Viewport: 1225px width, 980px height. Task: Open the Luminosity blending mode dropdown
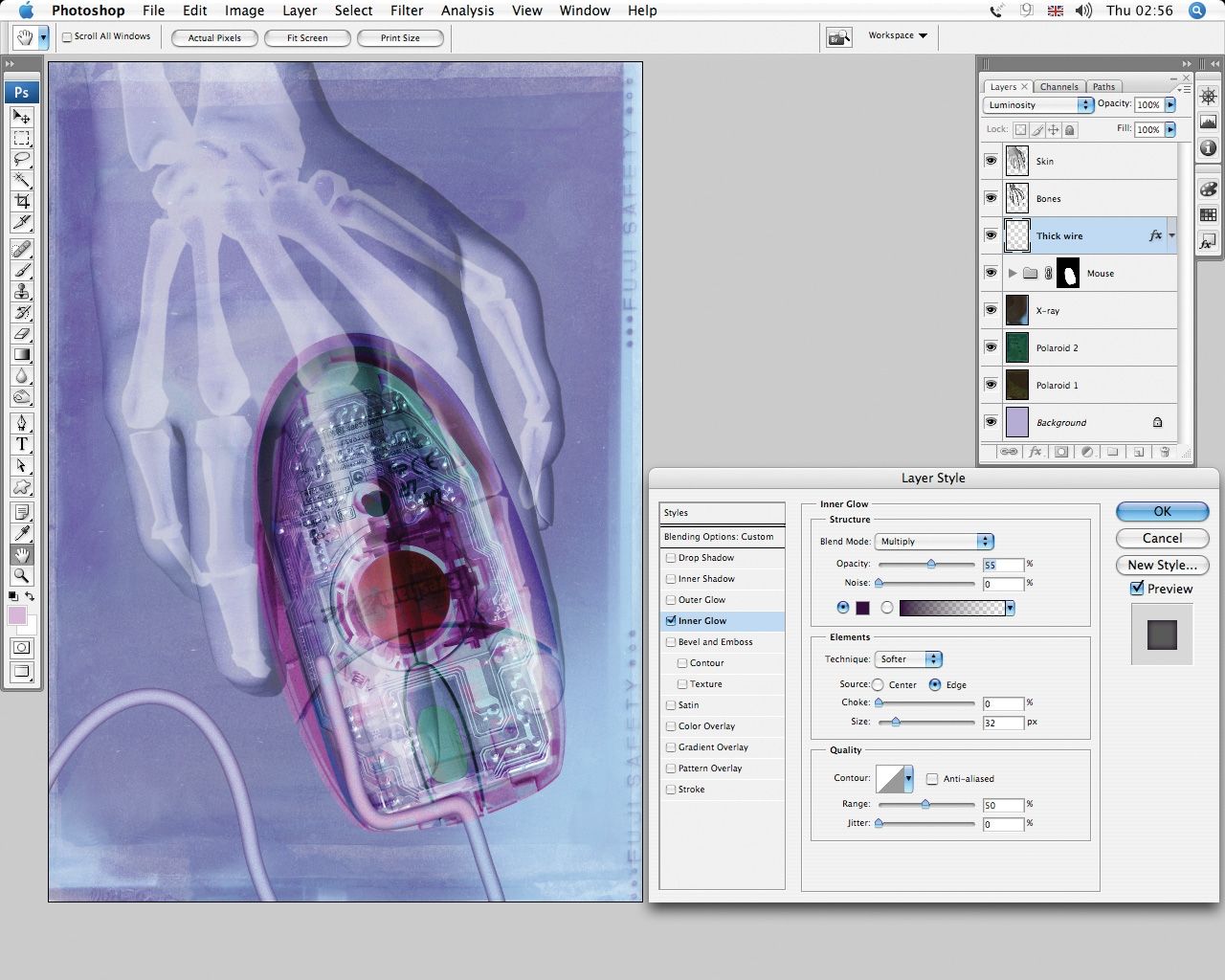pos(1037,104)
